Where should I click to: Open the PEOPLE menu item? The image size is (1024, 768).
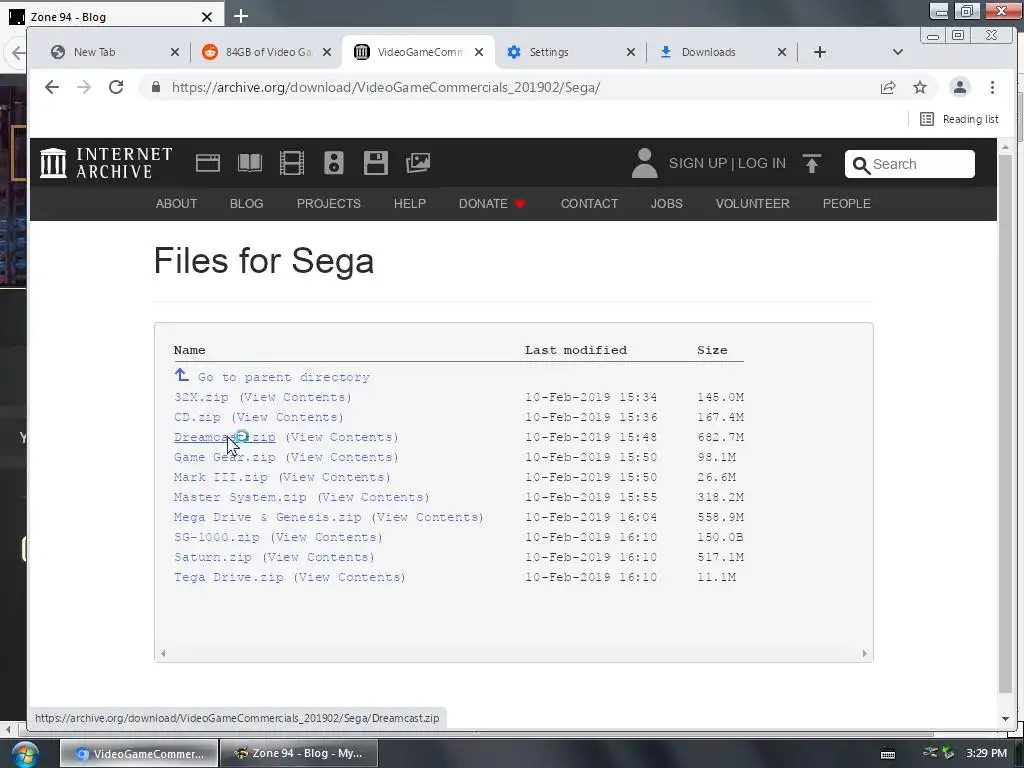coord(846,203)
